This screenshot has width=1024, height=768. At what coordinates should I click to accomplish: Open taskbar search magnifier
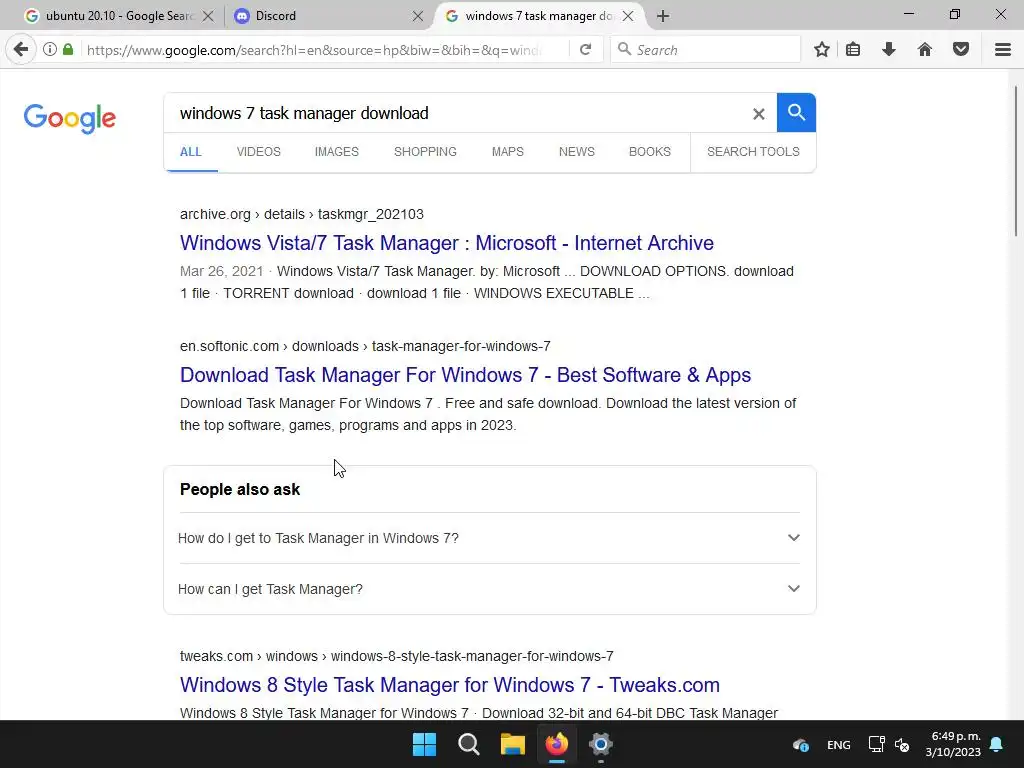tap(469, 744)
